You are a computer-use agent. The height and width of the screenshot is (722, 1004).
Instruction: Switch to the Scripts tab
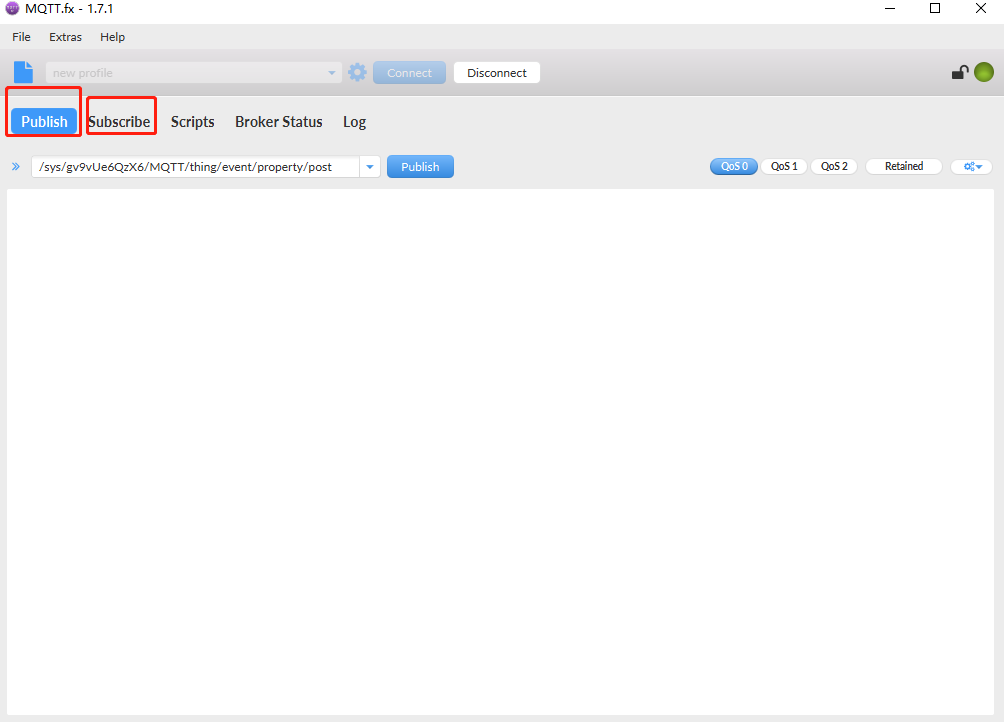[193, 122]
